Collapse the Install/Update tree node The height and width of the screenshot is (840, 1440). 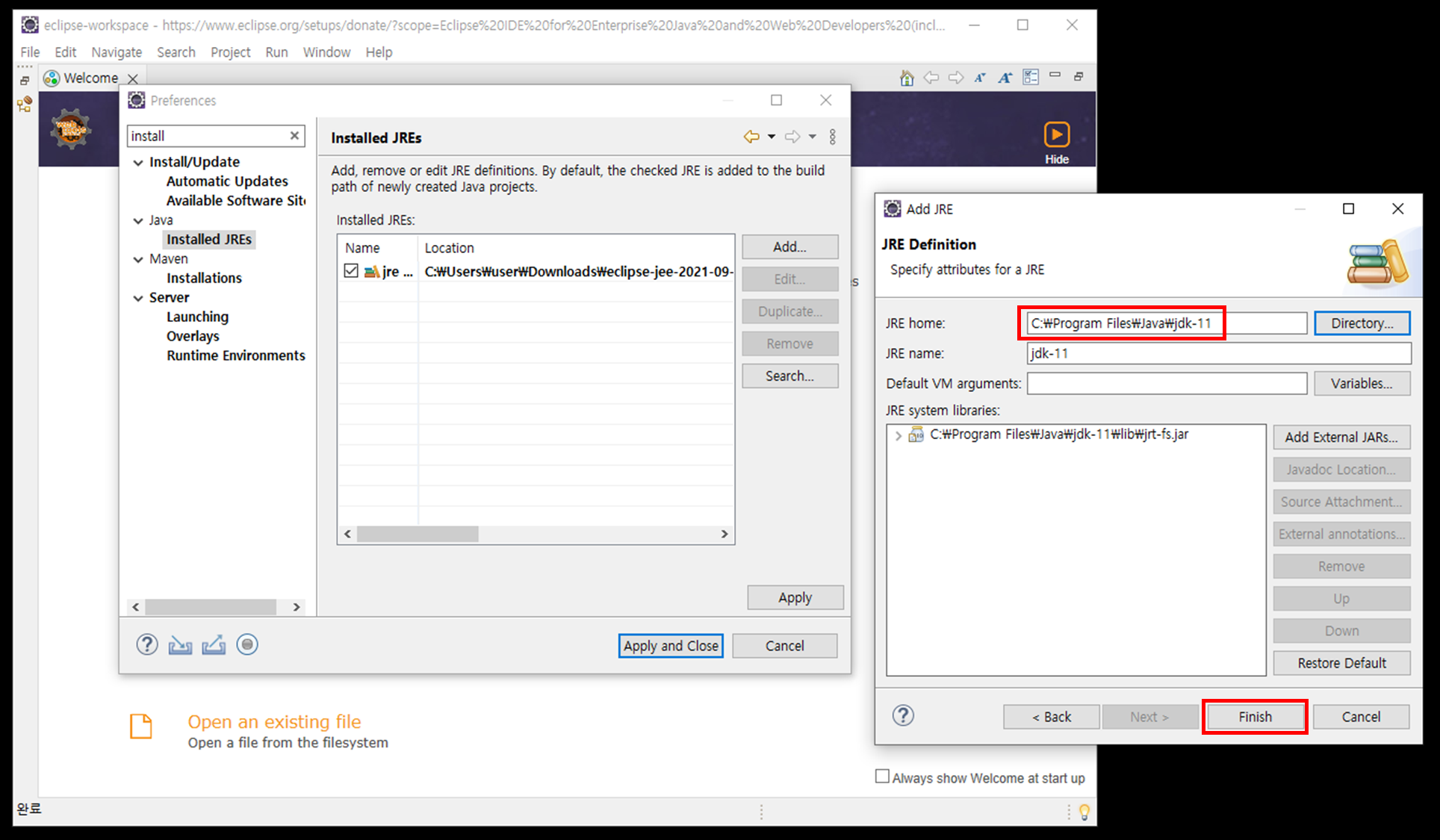tap(138, 162)
